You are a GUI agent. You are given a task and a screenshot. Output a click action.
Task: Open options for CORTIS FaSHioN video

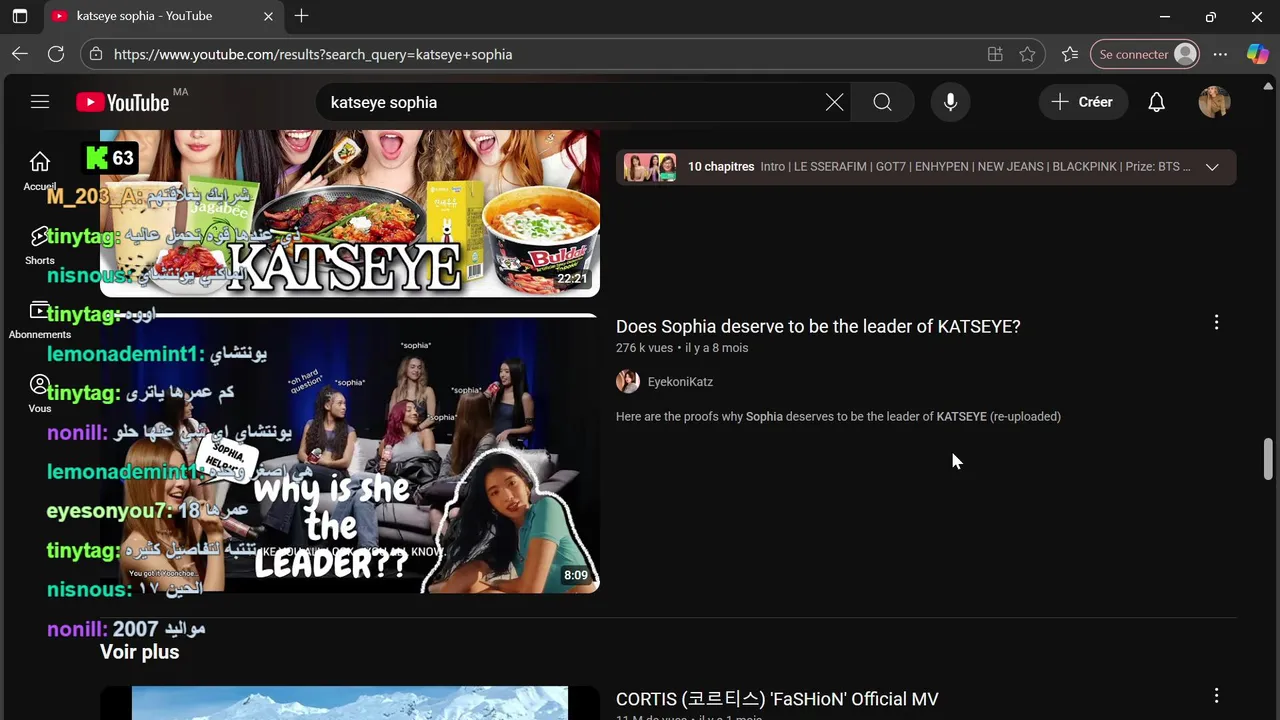pyautogui.click(x=1216, y=695)
